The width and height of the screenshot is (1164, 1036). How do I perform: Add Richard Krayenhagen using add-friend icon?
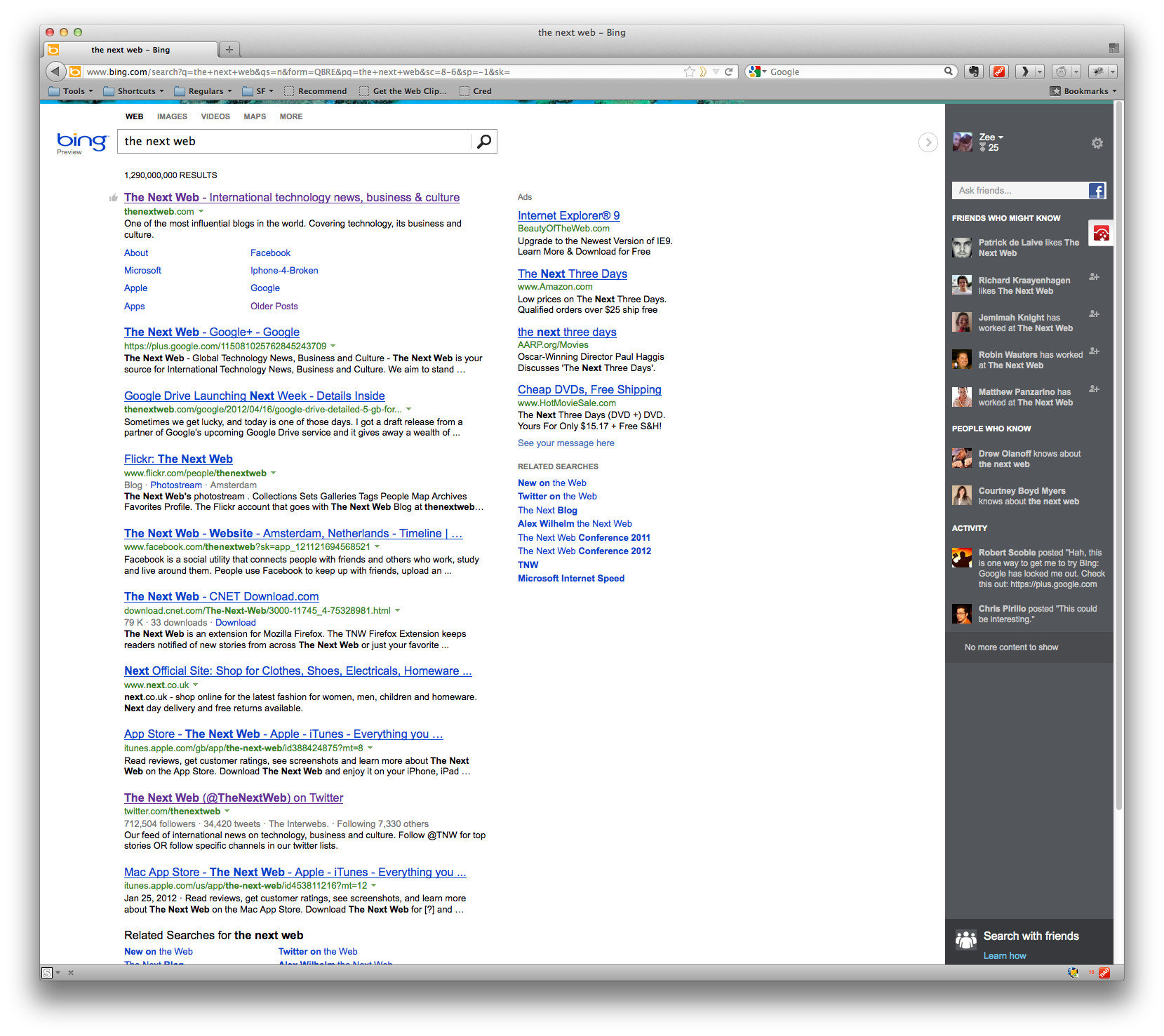click(x=1094, y=277)
